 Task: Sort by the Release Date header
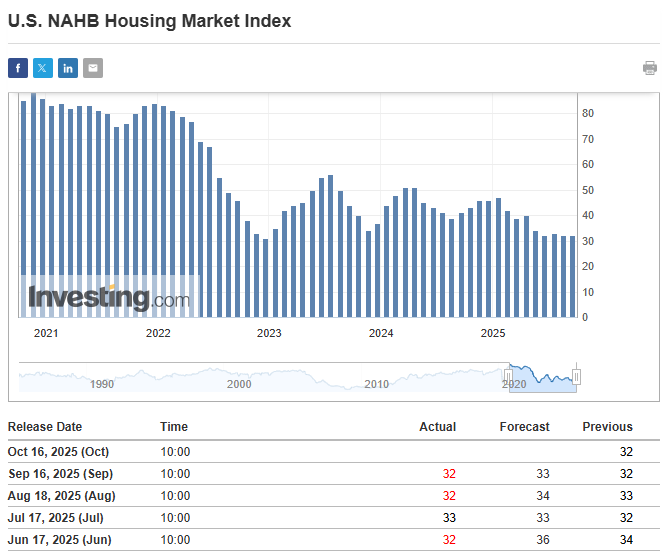[x=45, y=427]
